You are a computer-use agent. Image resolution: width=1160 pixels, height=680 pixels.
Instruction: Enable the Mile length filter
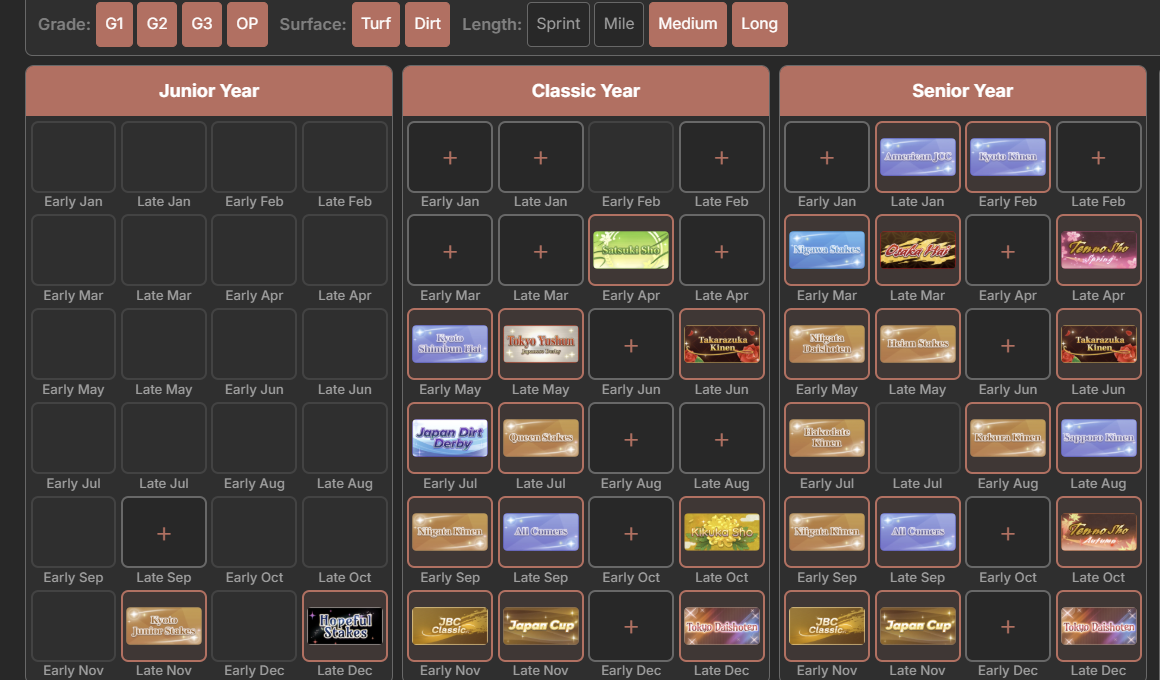[x=619, y=24]
